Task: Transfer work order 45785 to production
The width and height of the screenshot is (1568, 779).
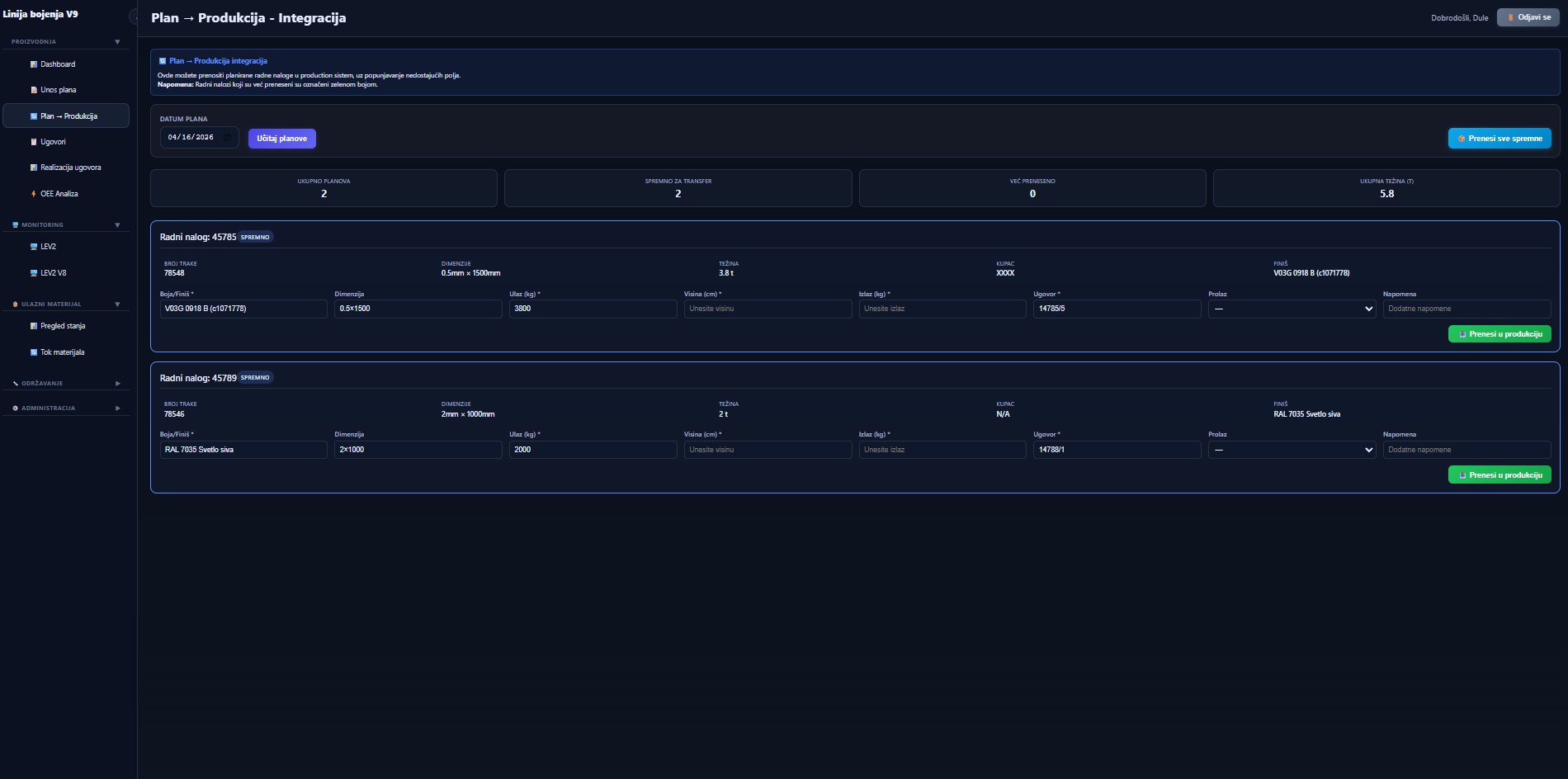Action: [1500, 334]
